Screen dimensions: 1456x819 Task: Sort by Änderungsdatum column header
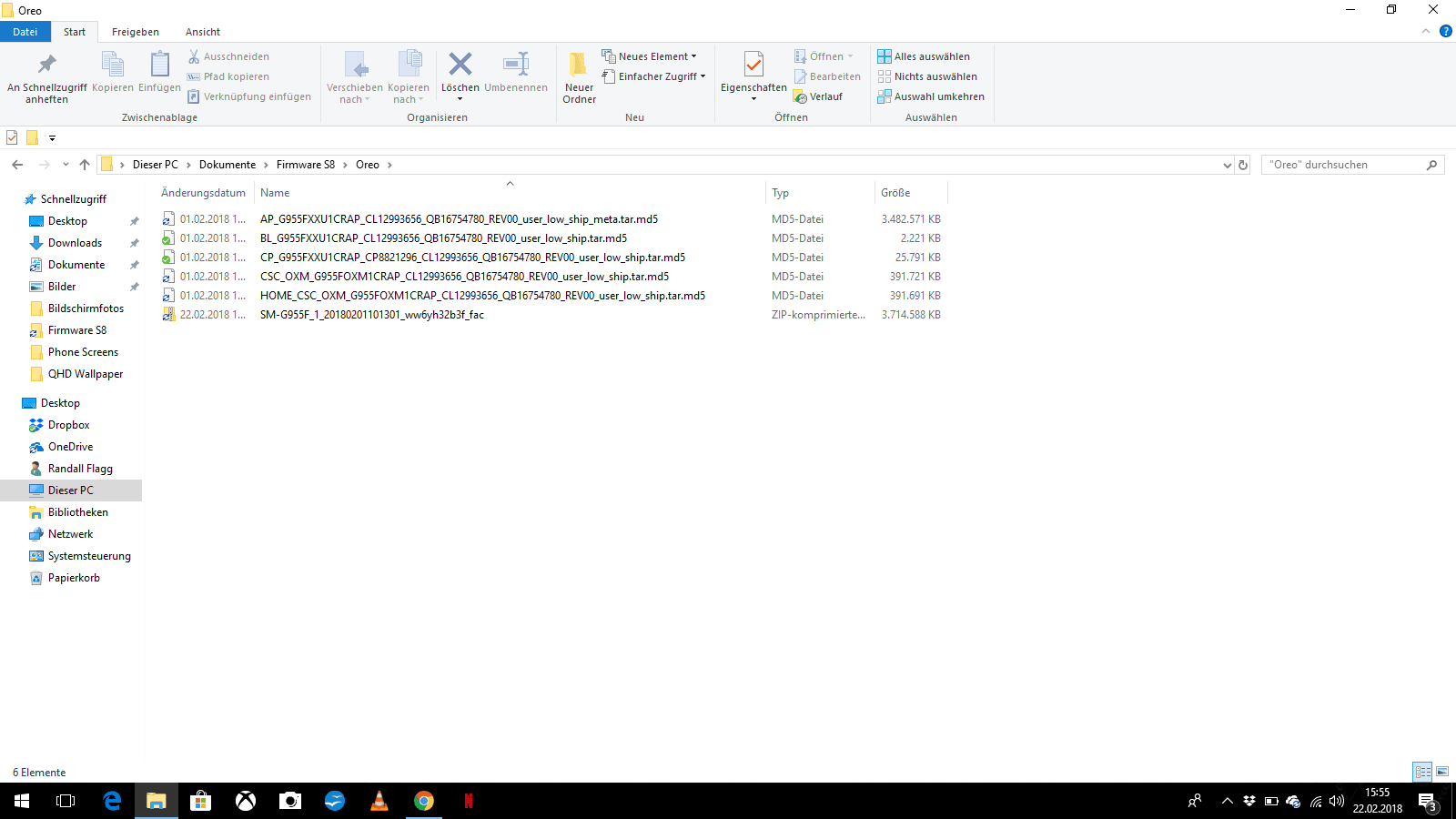coord(205,193)
